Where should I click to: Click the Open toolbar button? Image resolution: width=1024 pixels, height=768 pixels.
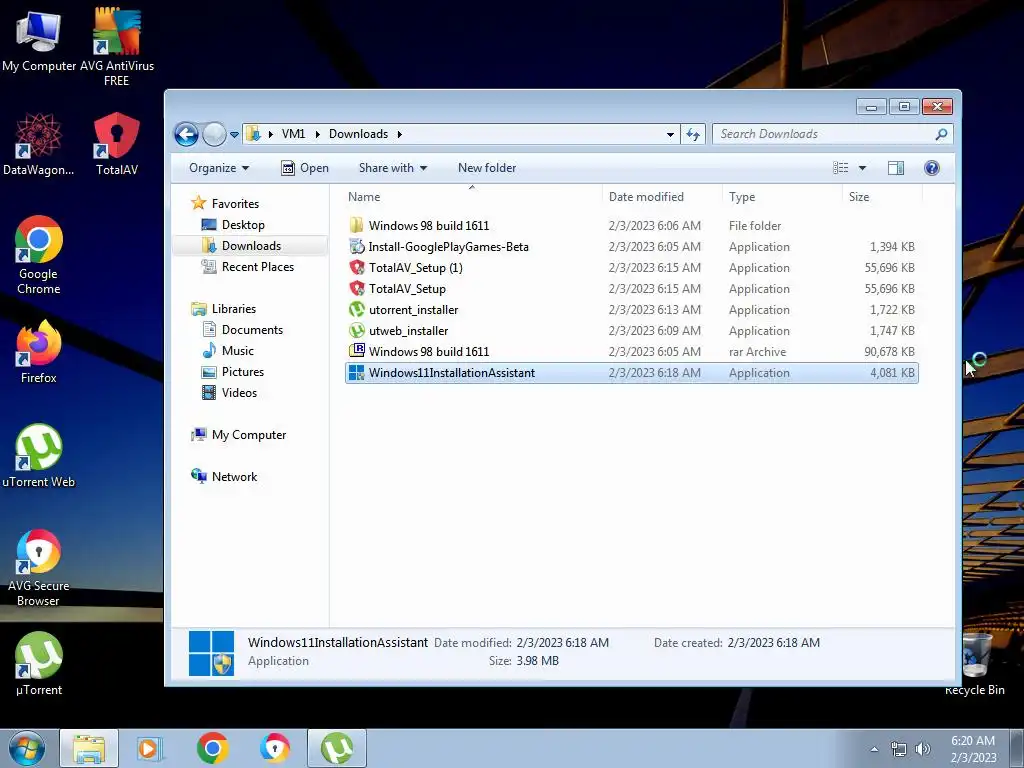click(304, 168)
